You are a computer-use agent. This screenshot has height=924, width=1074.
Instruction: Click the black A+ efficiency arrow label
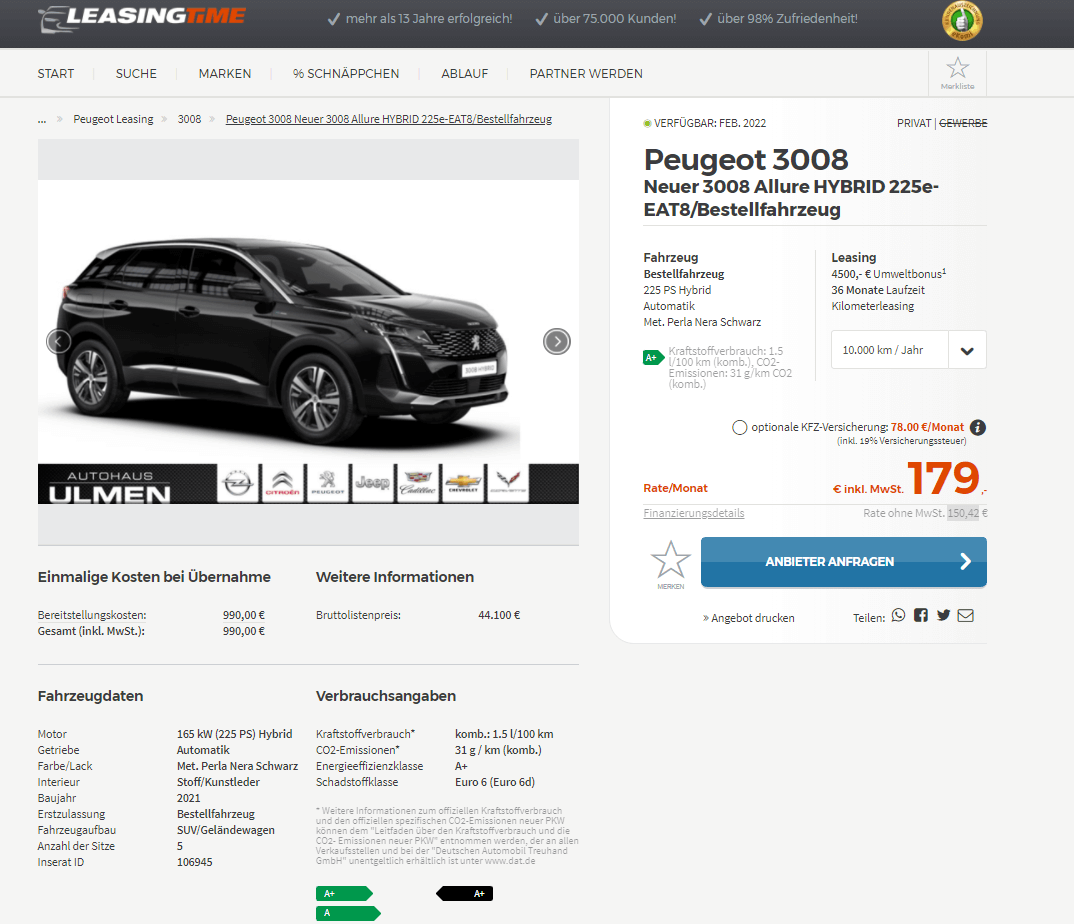click(464, 893)
